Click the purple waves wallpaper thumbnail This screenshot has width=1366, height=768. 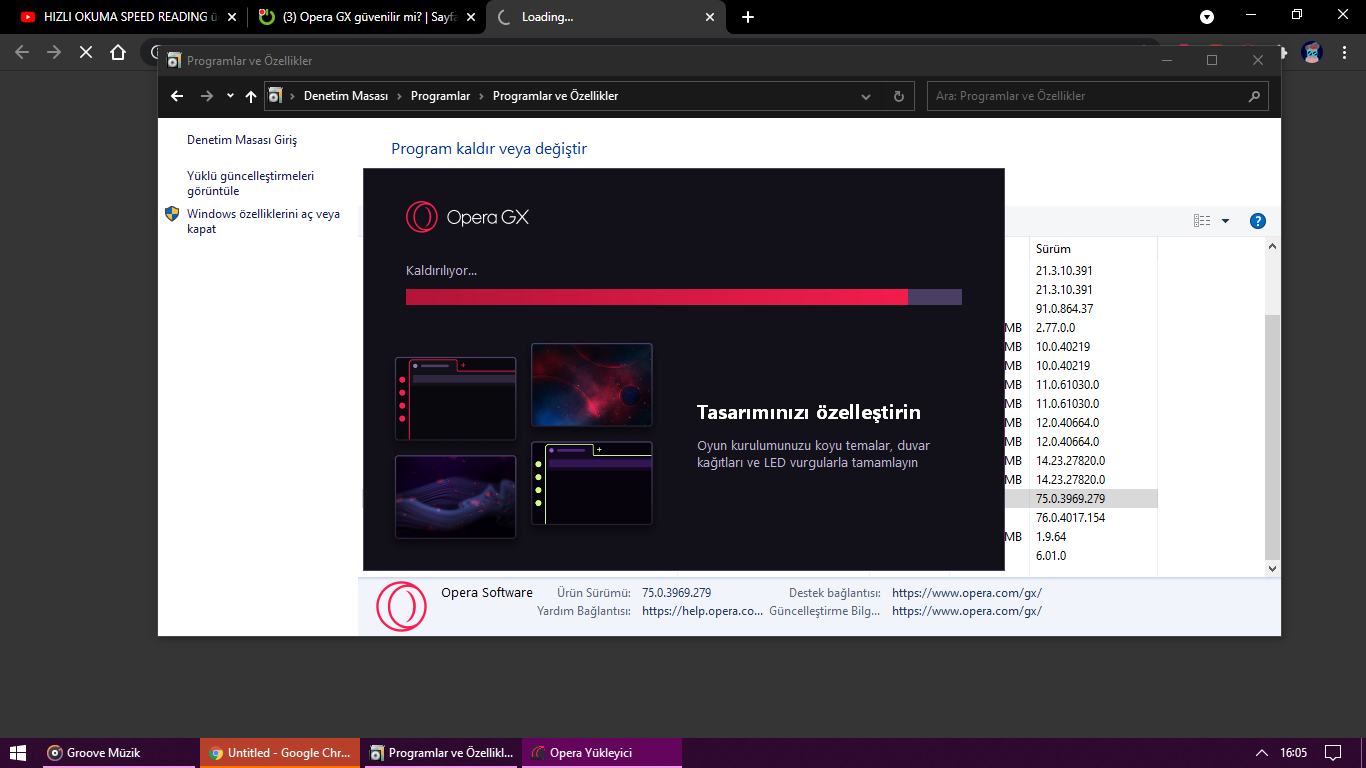point(456,497)
